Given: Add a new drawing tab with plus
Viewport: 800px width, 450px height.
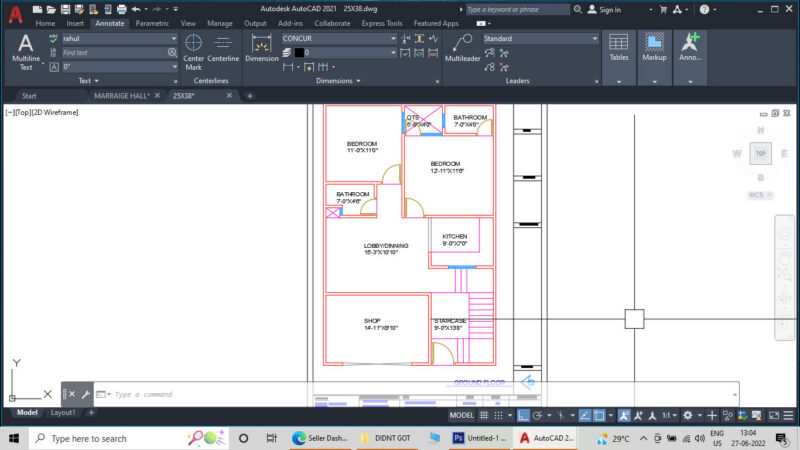Looking at the screenshot, I should click(x=250, y=95).
